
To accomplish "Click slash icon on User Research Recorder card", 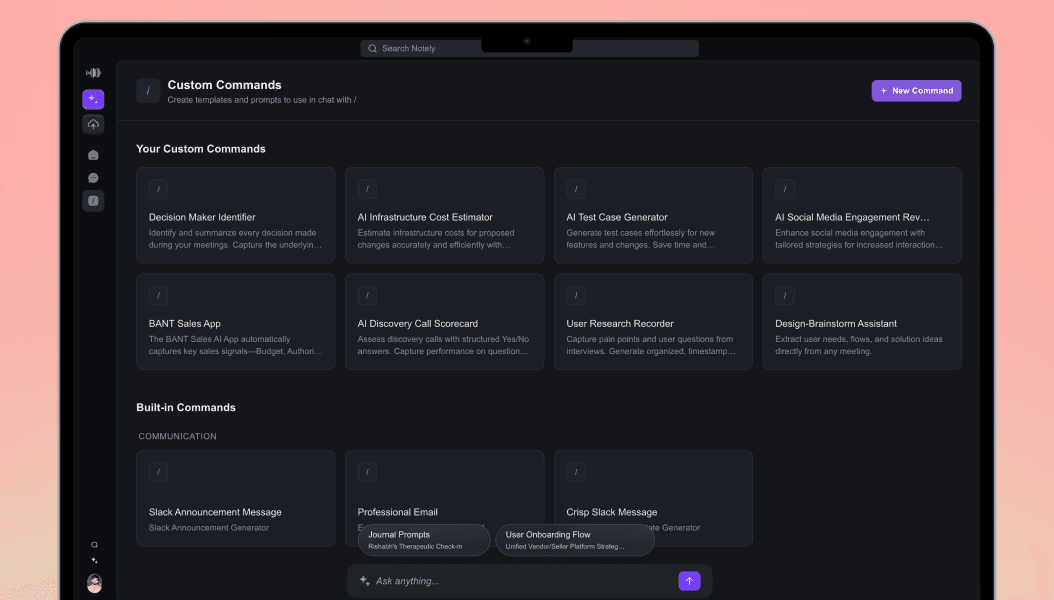I will tap(576, 296).
